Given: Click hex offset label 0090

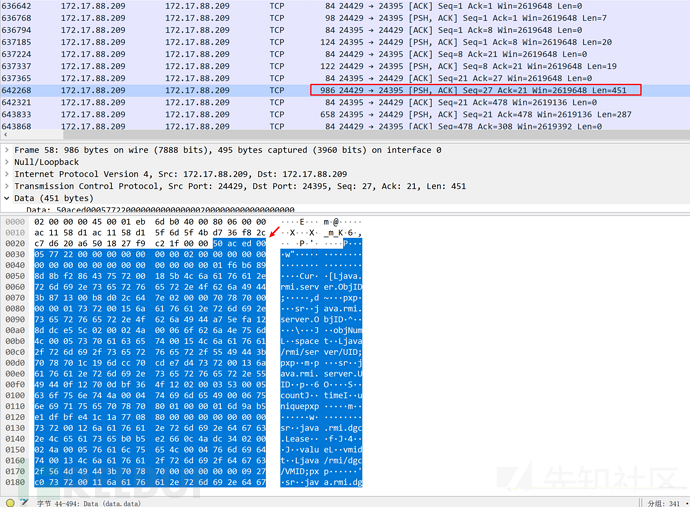Looking at the screenshot, I should pyautogui.click(x=15, y=320).
